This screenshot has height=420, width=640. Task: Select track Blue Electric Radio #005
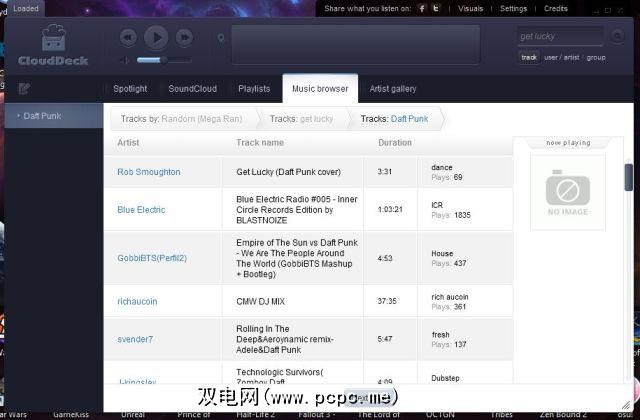297,210
